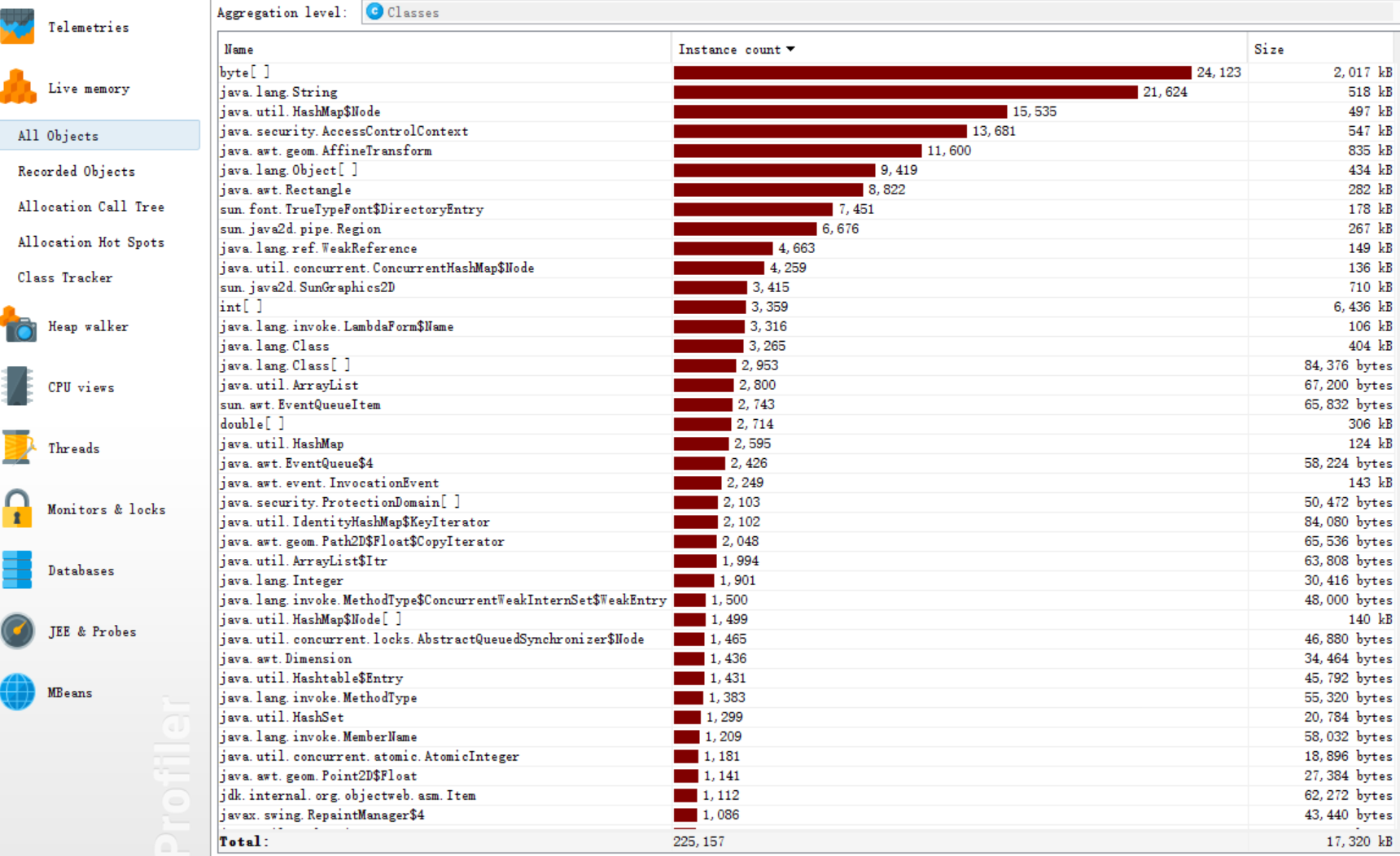Screen dimensions: 1400x856
Task: Click the 24,123 instance count bar
Action: pos(932,72)
